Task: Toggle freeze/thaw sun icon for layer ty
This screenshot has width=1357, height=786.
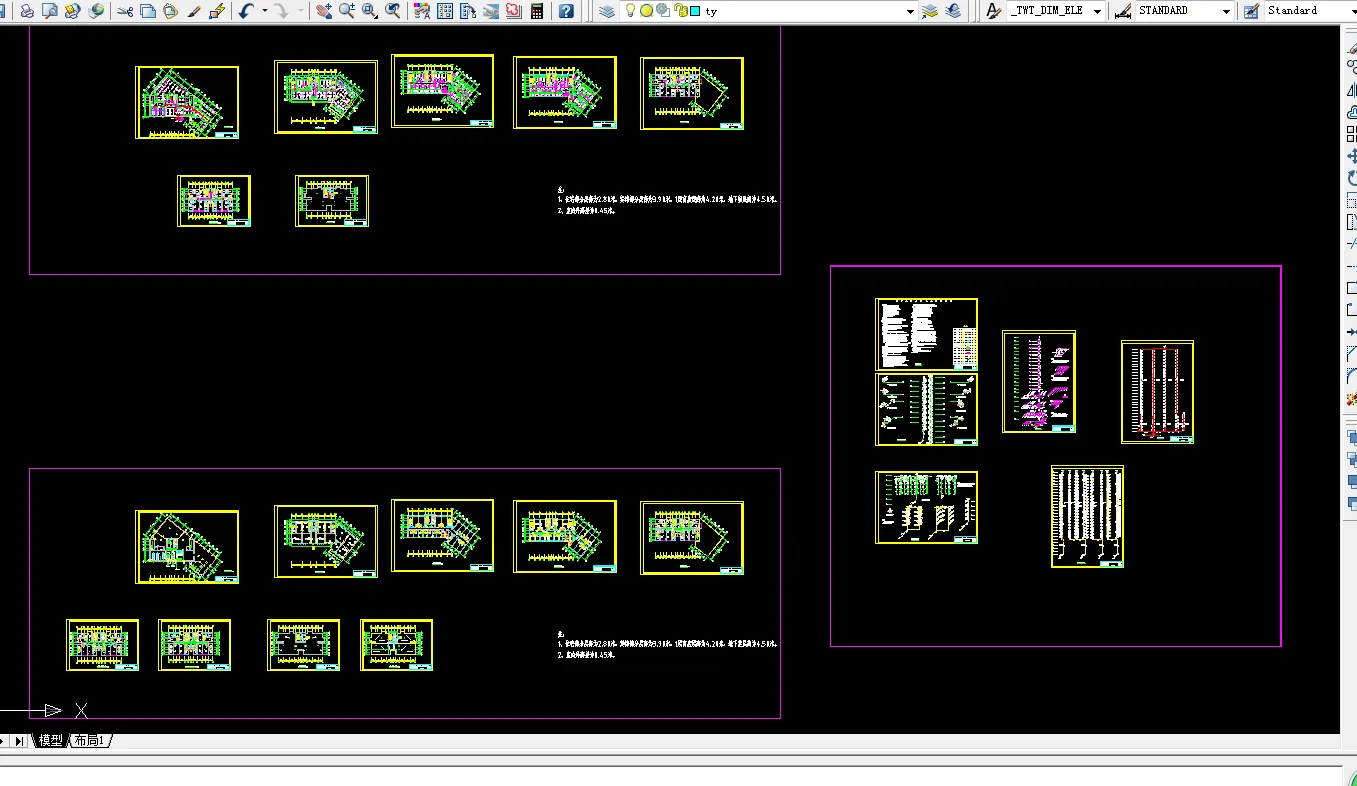Action: click(646, 11)
